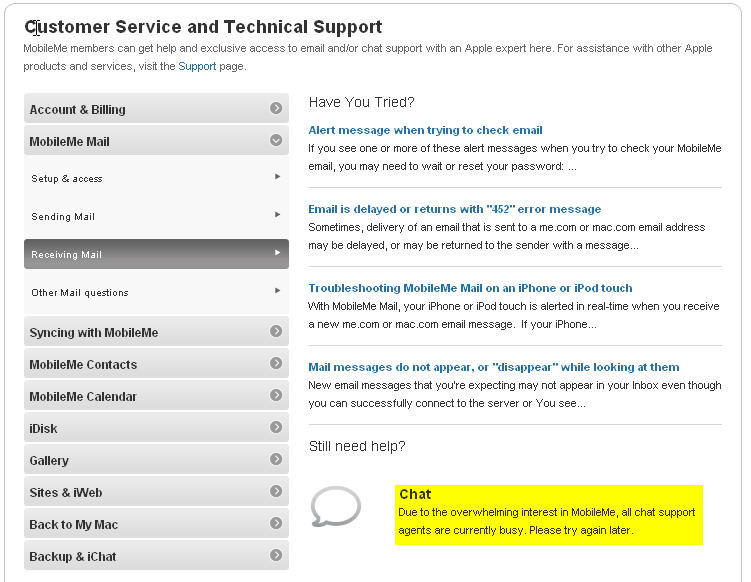The image size is (751, 582).
Task: Open 'Alert message when trying to check email'
Action: (425, 130)
